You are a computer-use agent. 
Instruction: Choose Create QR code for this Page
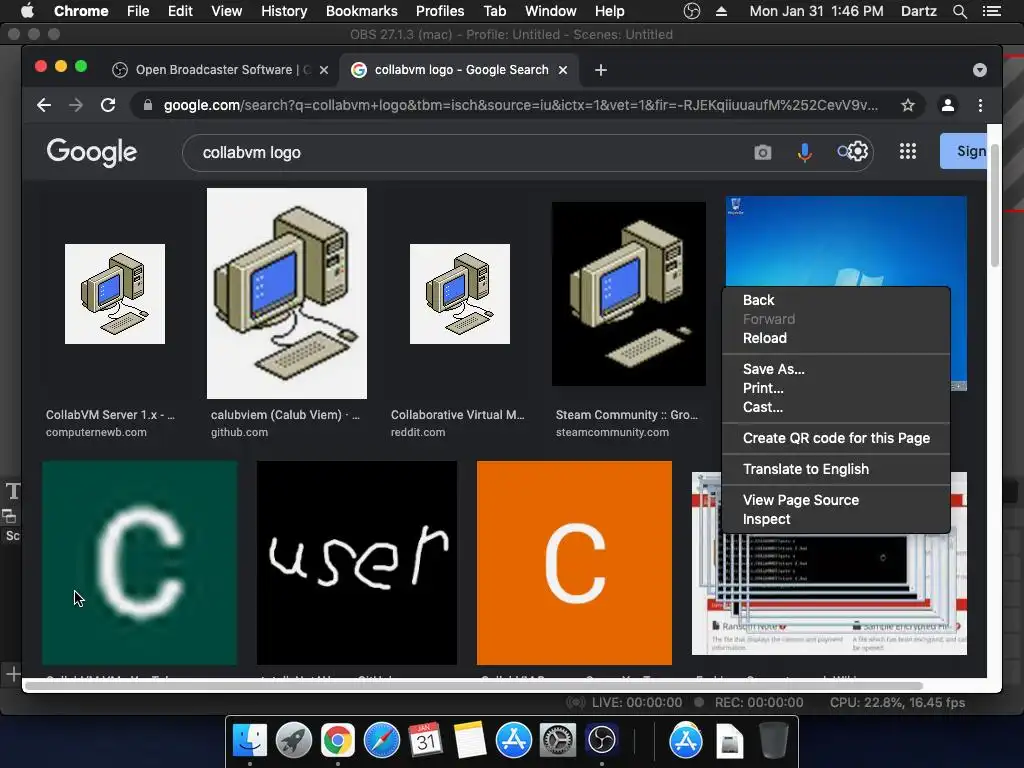point(836,438)
